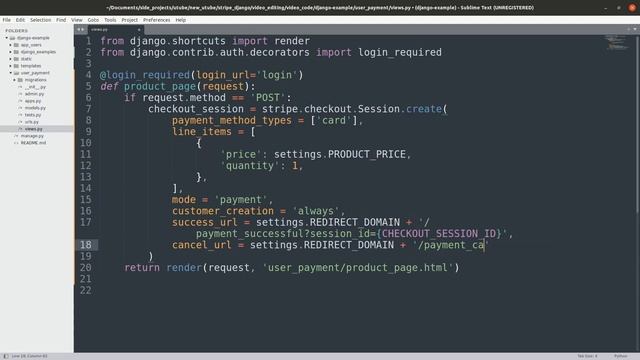Open the View menu

tap(77, 20)
